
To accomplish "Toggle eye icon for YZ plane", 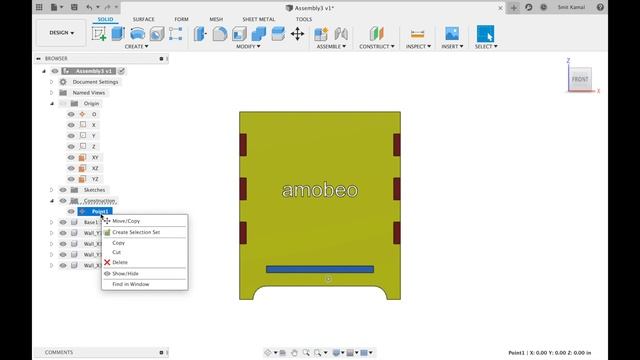I will point(71,179).
